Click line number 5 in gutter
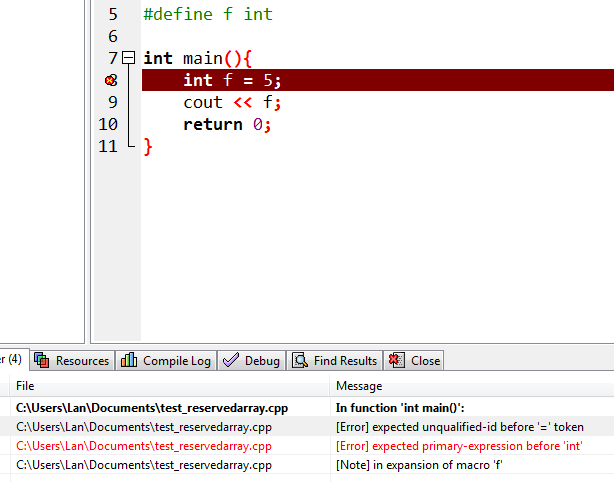The image size is (614, 482). pos(113,14)
